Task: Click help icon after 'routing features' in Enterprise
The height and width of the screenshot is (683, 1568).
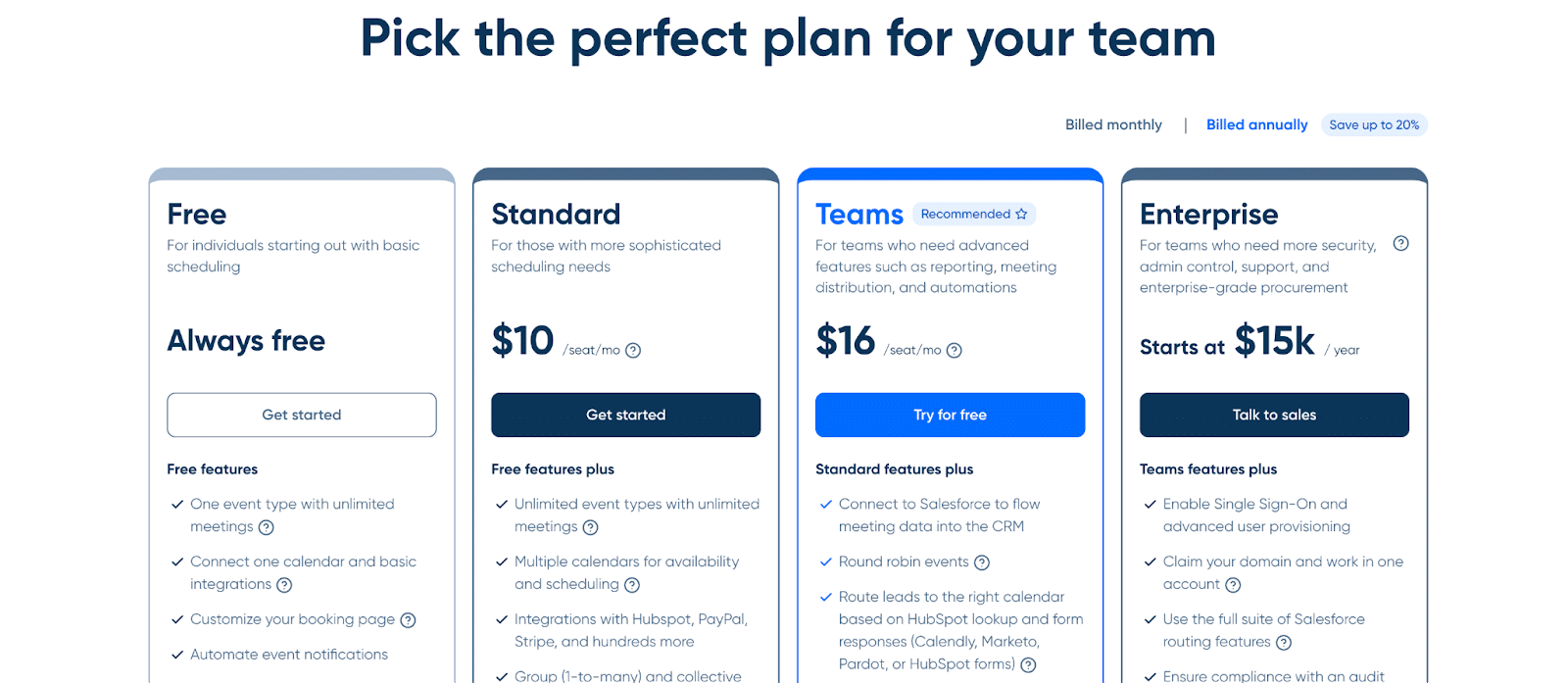Action: (1284, 643)
